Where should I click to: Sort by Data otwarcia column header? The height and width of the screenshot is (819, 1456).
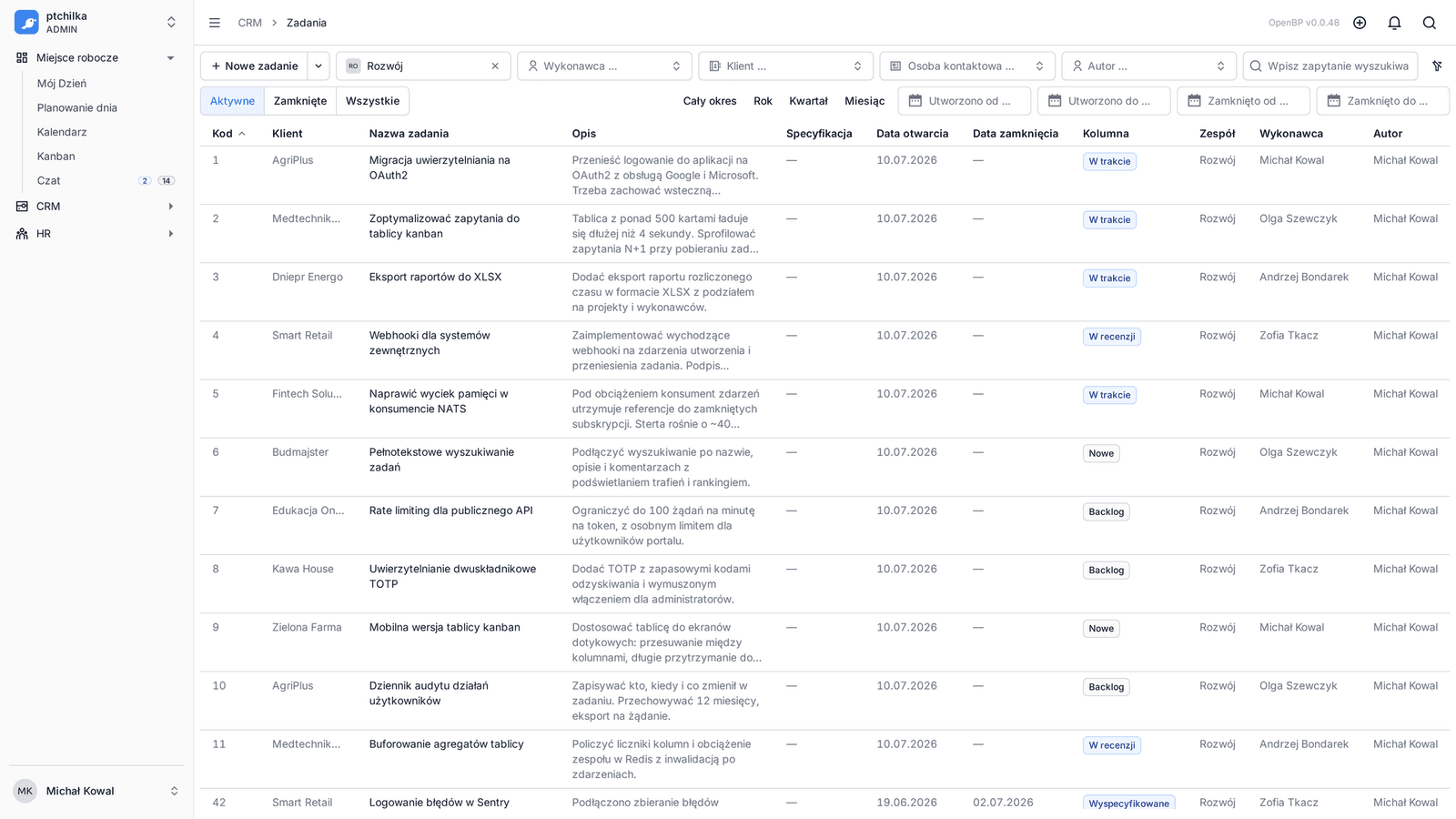[912, 134]
